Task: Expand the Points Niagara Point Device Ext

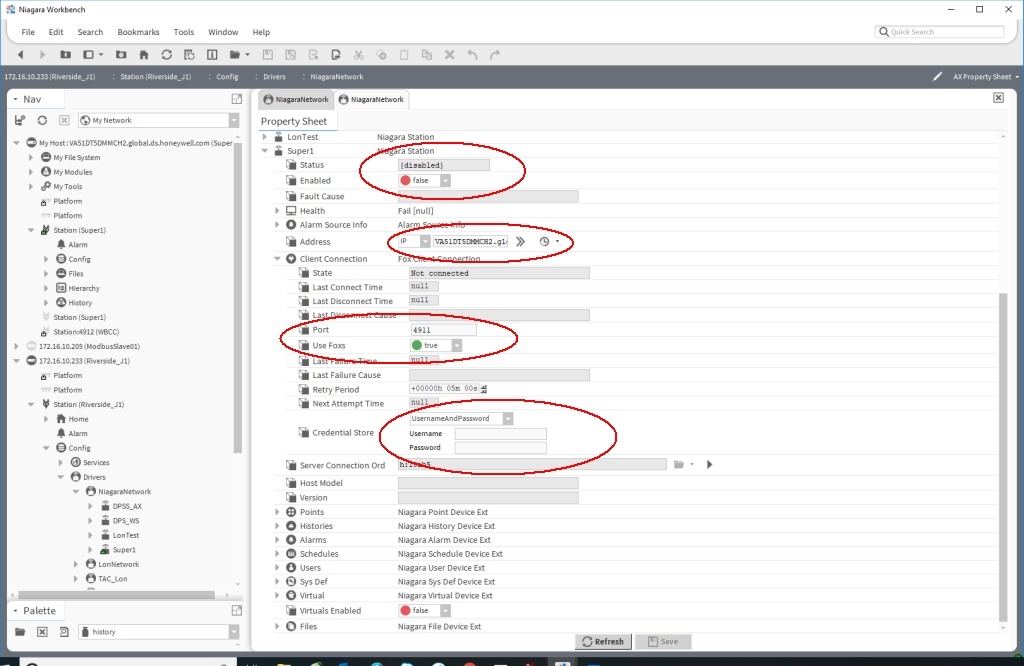Action: 277,512
